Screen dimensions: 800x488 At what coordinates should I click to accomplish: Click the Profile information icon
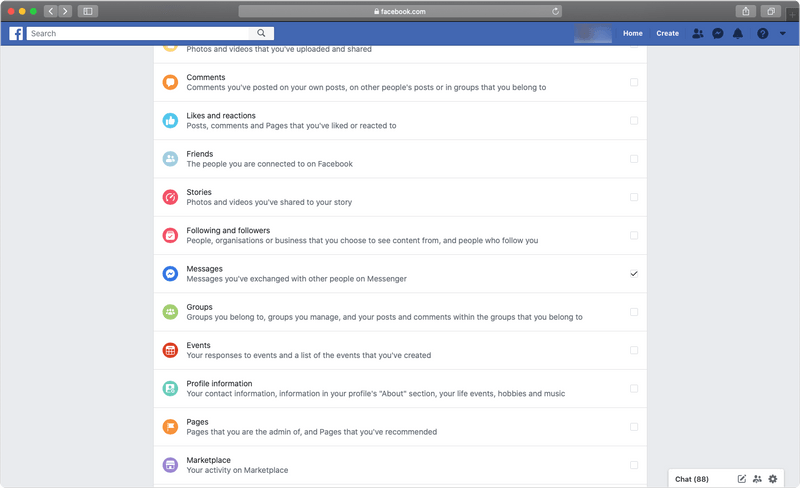(170, 388)
